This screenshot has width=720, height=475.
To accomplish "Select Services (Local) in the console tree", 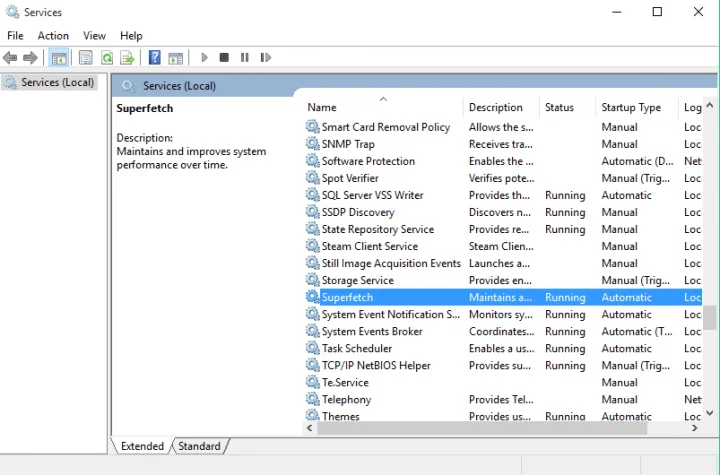I will click(57, 82).
